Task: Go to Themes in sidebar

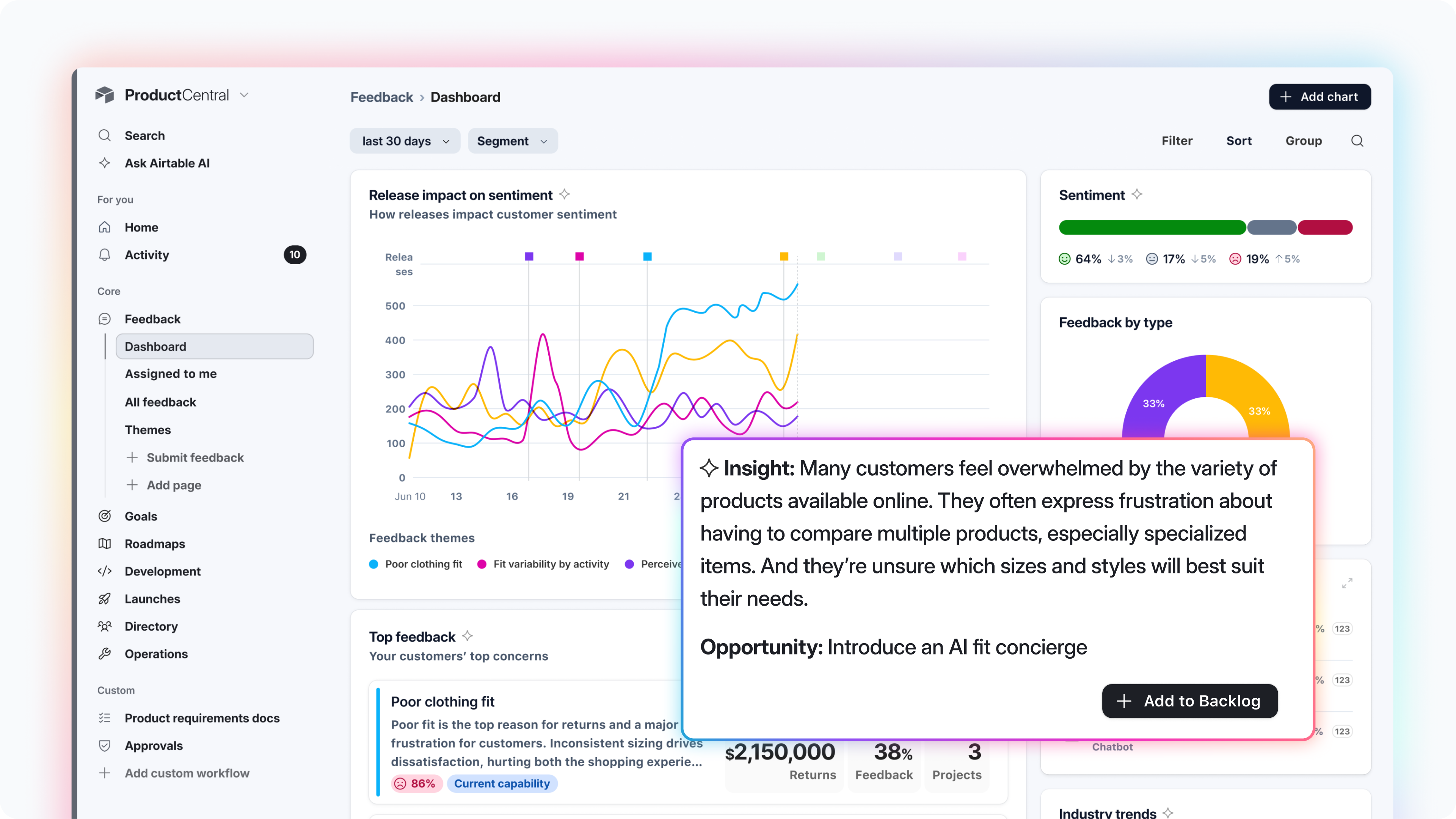Action: (147, 430)
